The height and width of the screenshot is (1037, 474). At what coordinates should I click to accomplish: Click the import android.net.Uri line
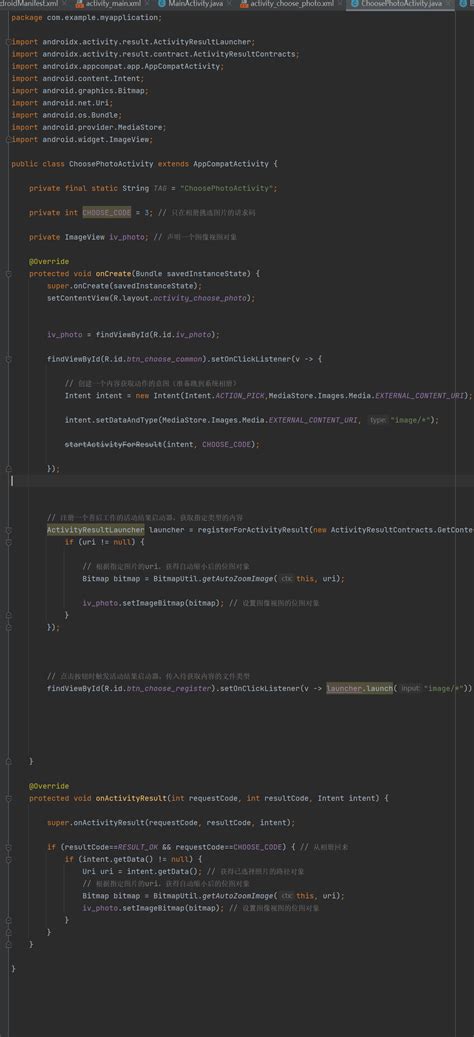click(x=62, y=103)
